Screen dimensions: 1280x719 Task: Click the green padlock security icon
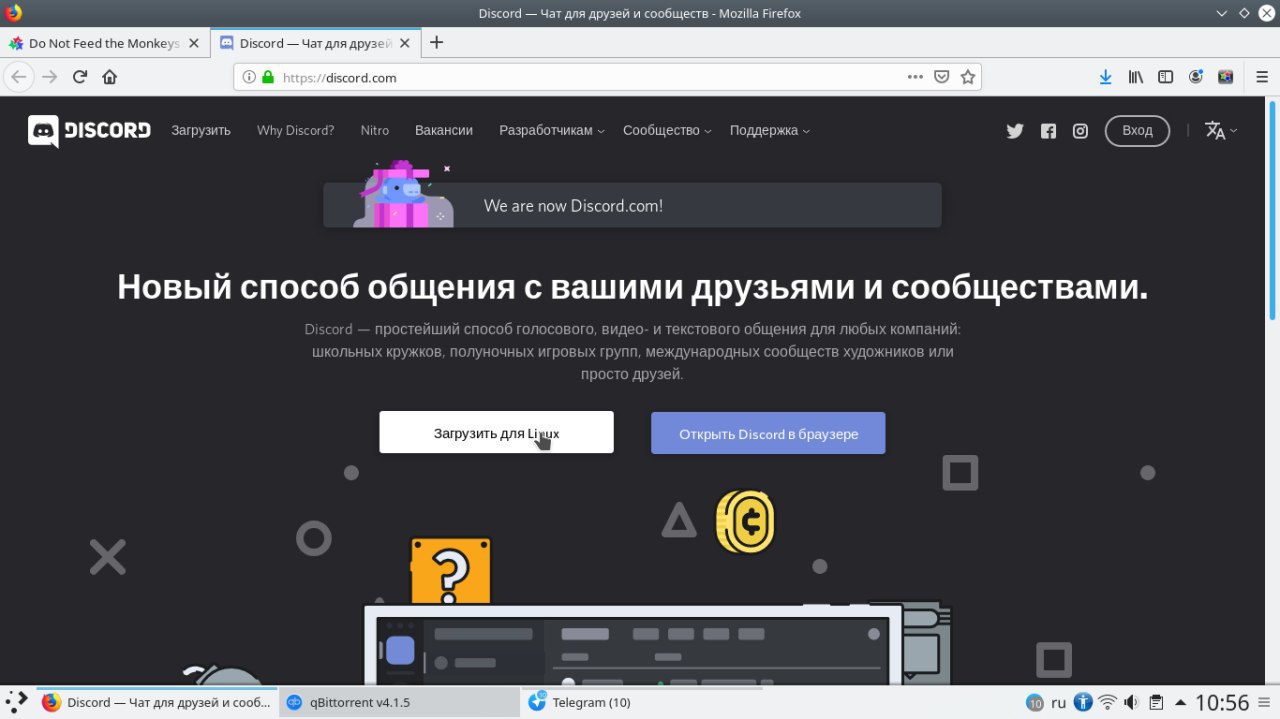pyautogui.click(x=267, y=77)
